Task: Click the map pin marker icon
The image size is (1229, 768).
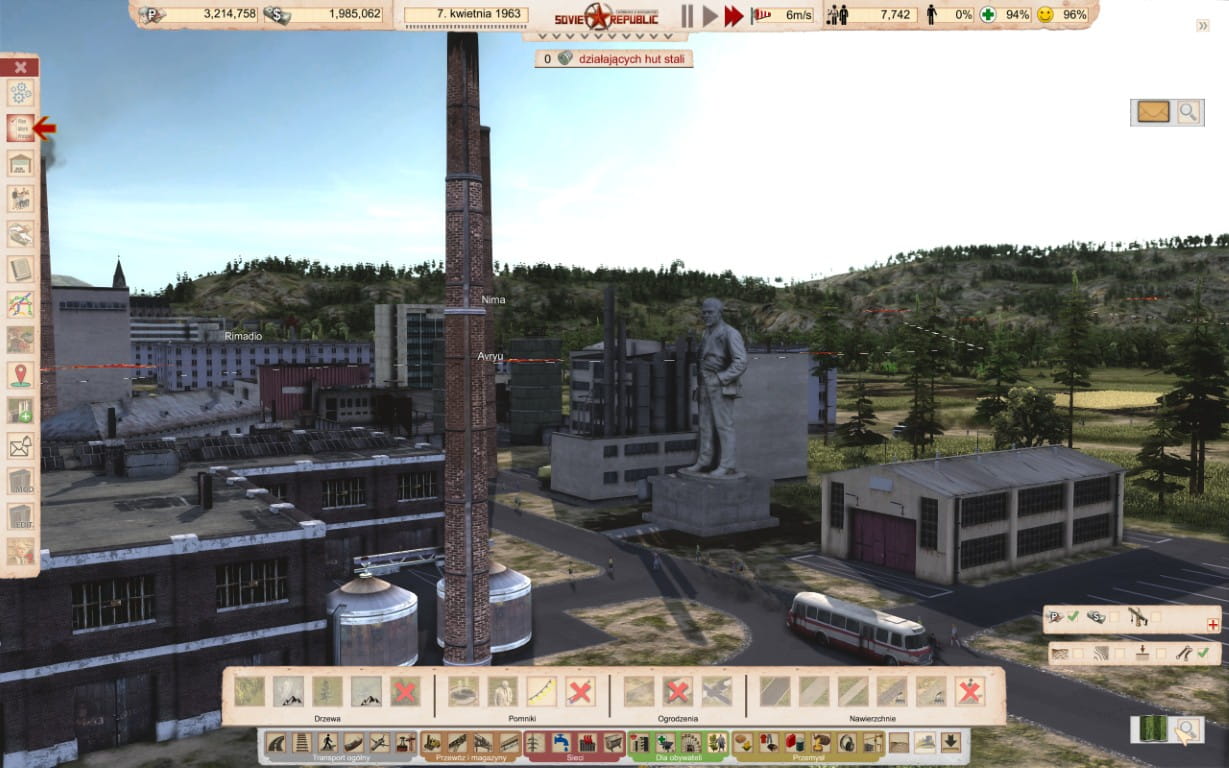Action: [20, 376]
